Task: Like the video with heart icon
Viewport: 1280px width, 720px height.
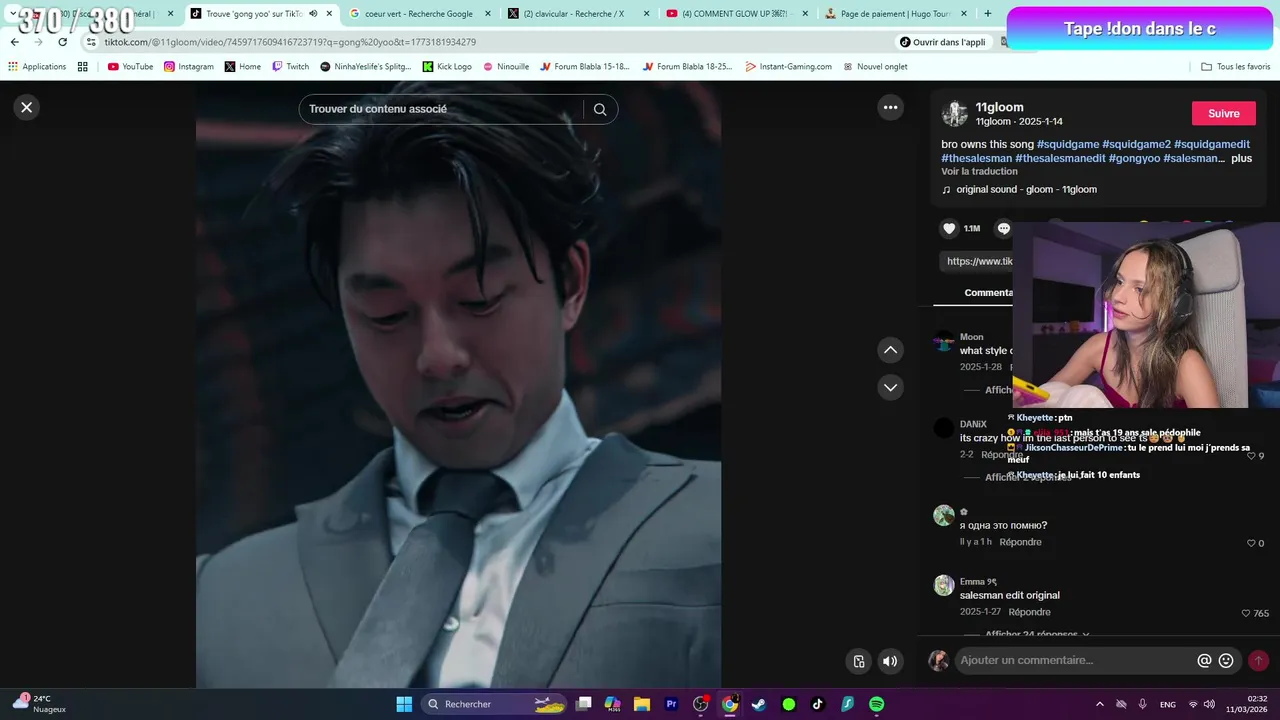Action: [x=949, y=228]
